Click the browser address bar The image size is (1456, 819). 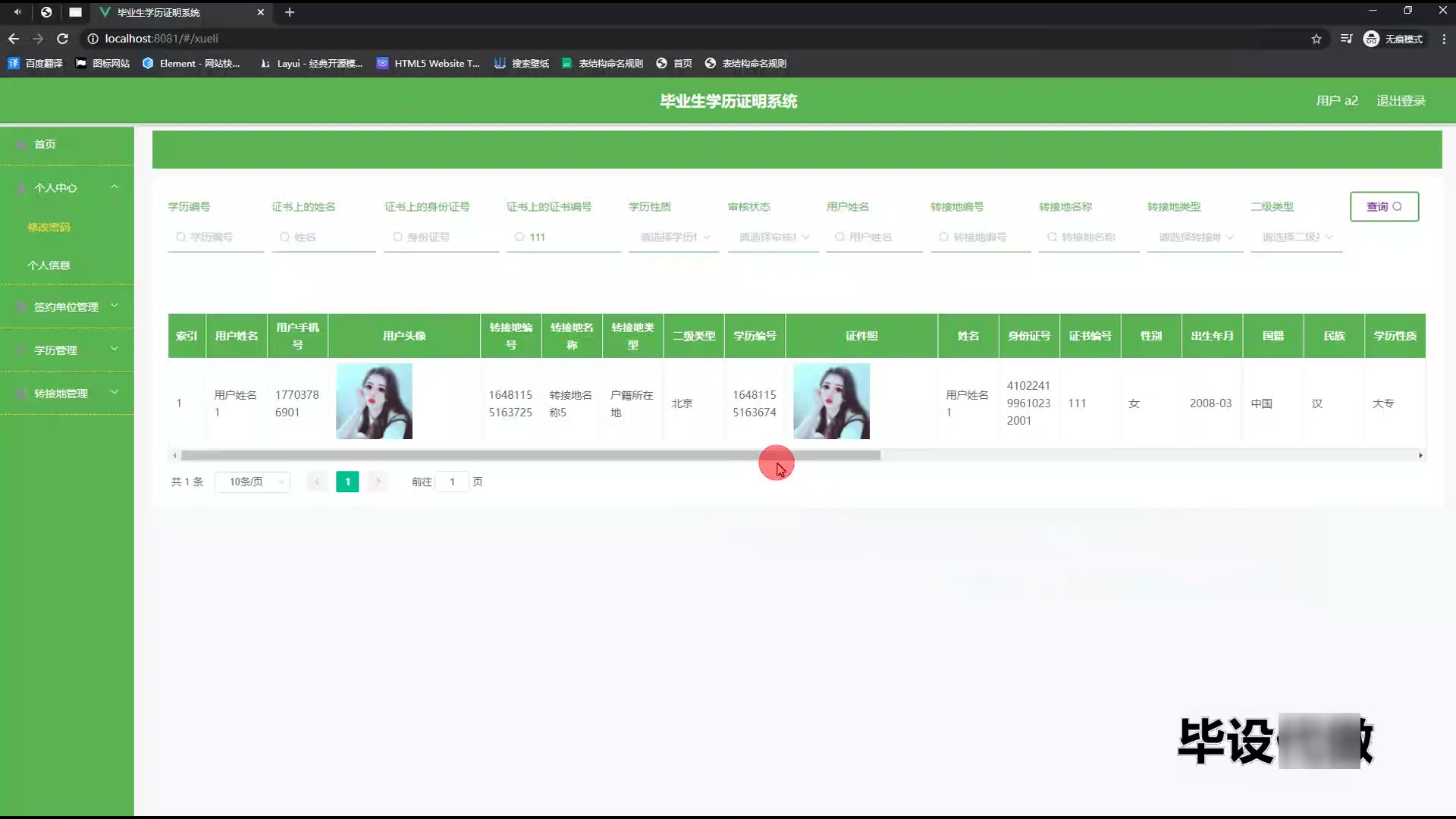(698, 39)
